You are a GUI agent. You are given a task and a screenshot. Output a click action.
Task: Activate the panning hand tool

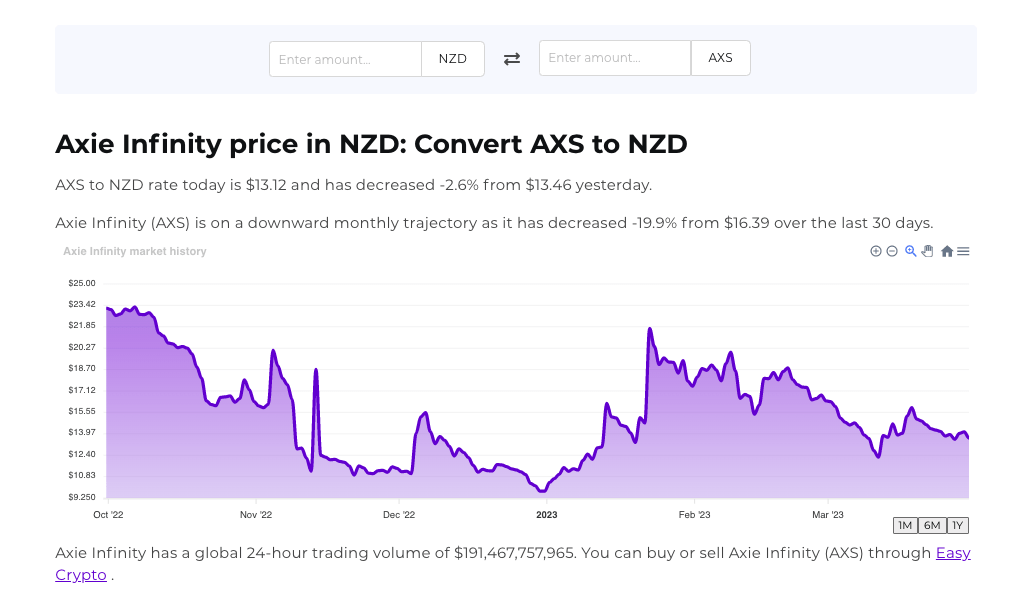927,251
